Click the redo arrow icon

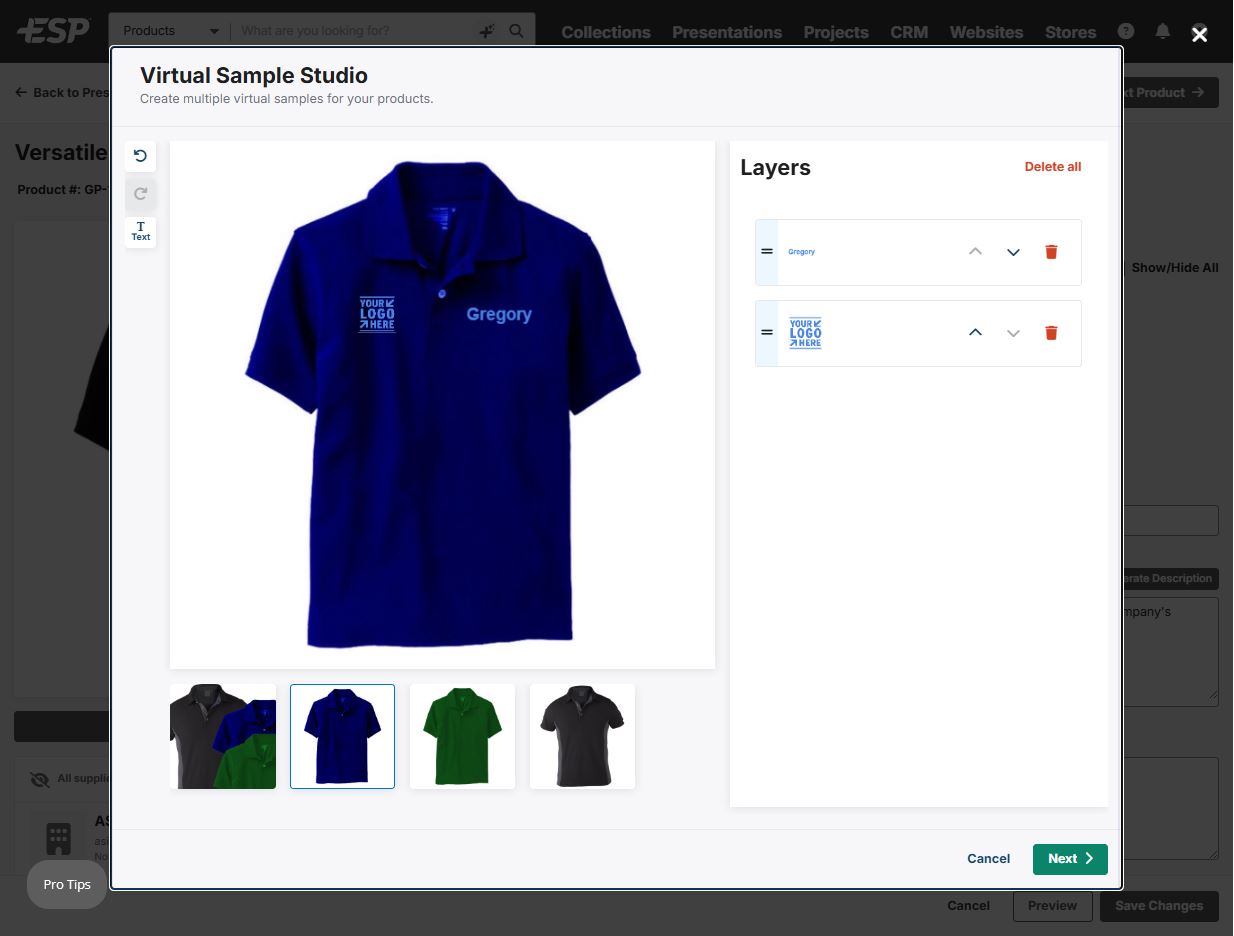tap(140, 194)
